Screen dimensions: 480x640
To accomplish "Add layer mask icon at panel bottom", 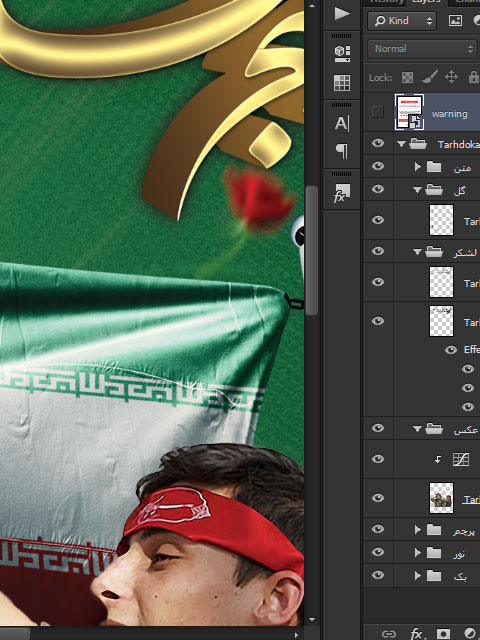I will [444, 634].
